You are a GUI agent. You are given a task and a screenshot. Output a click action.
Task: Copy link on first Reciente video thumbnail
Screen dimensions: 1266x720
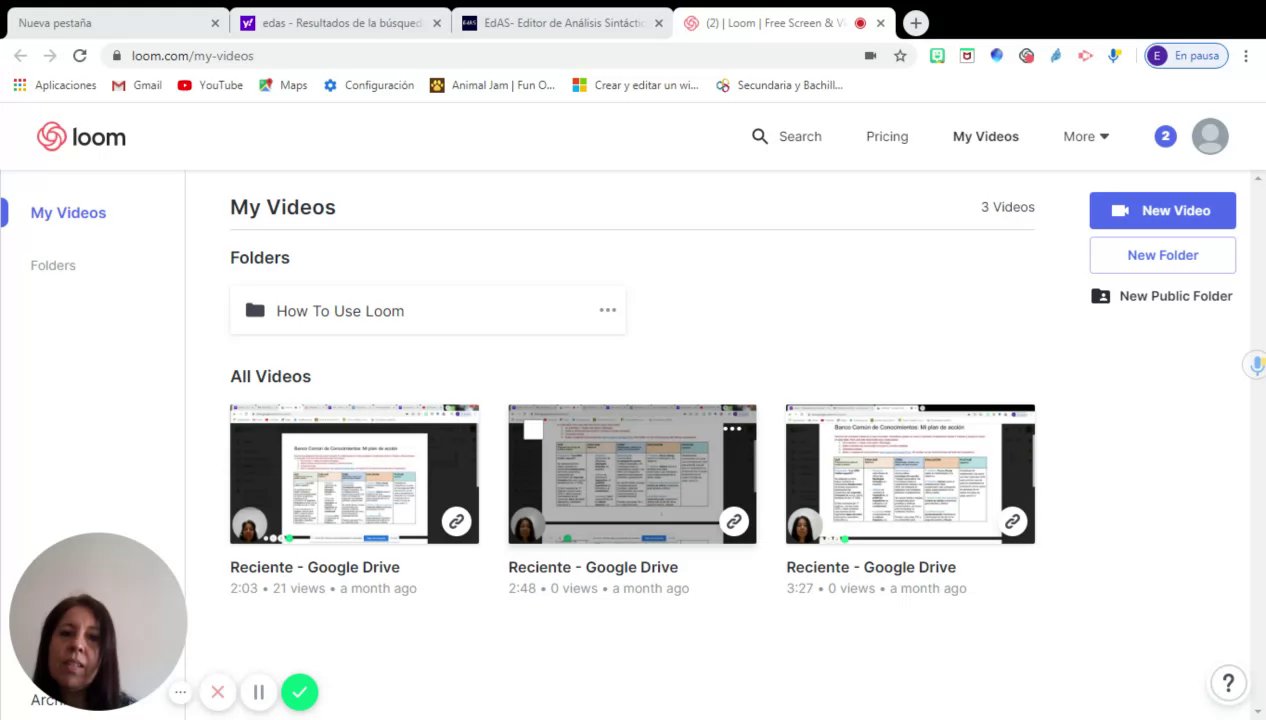(457, 521)
